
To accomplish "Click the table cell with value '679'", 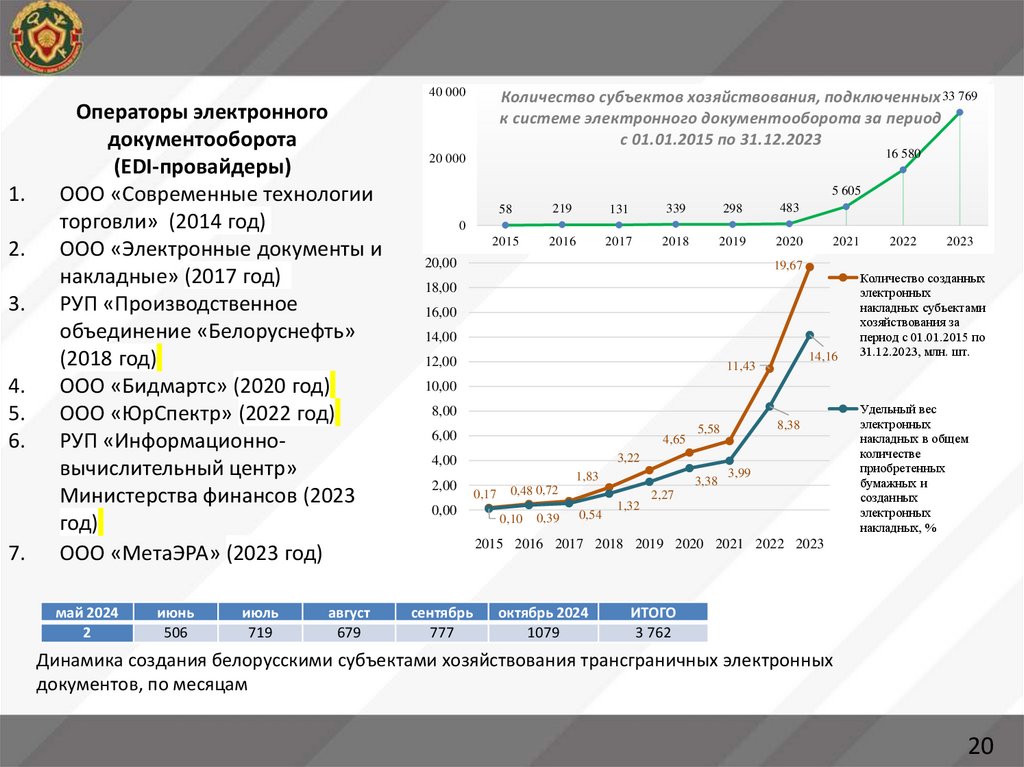I will pyautogui.click(x=349, y=632).
